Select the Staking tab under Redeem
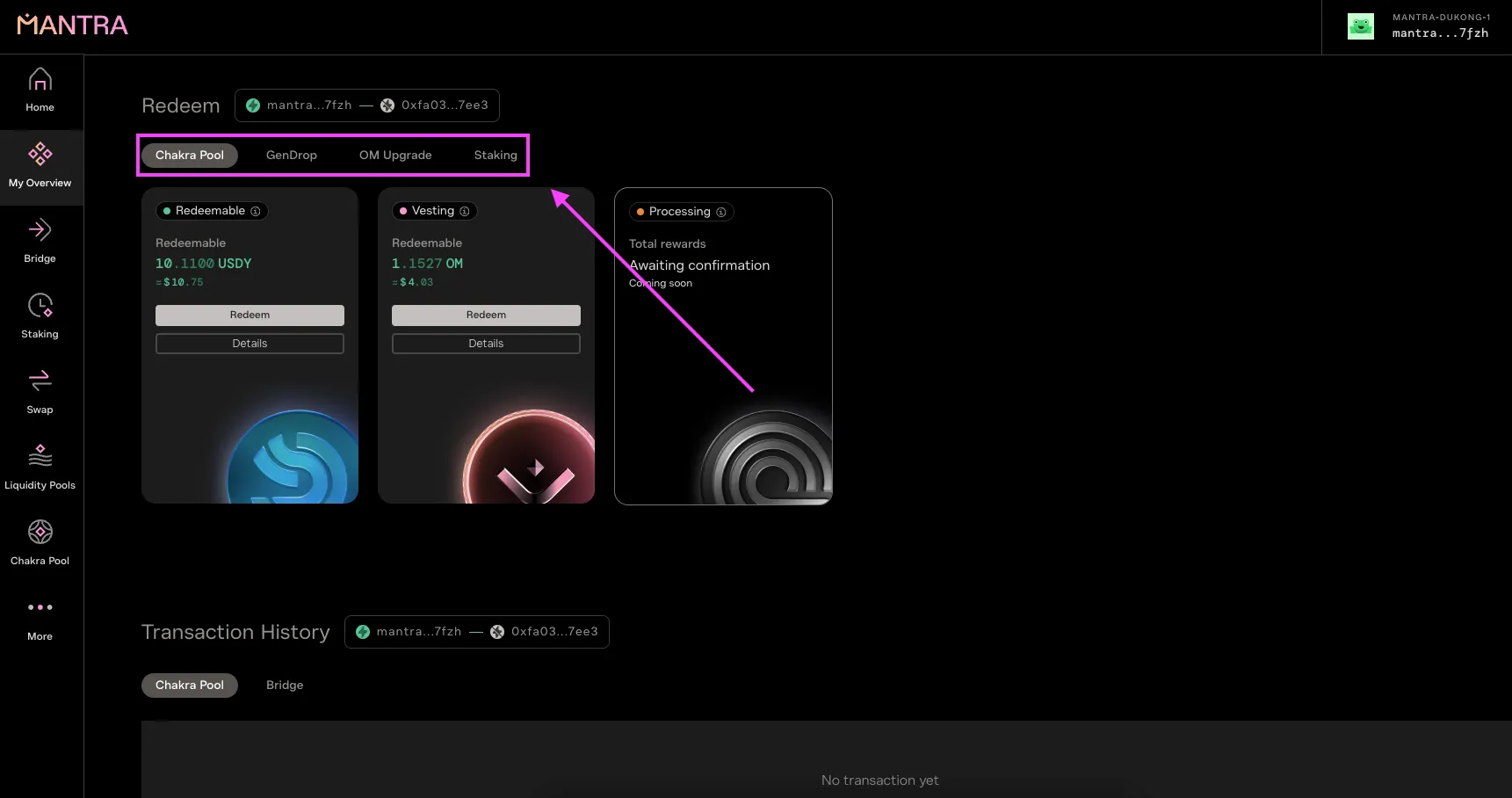Screen dimensions: 1512x798 (496, 156)
